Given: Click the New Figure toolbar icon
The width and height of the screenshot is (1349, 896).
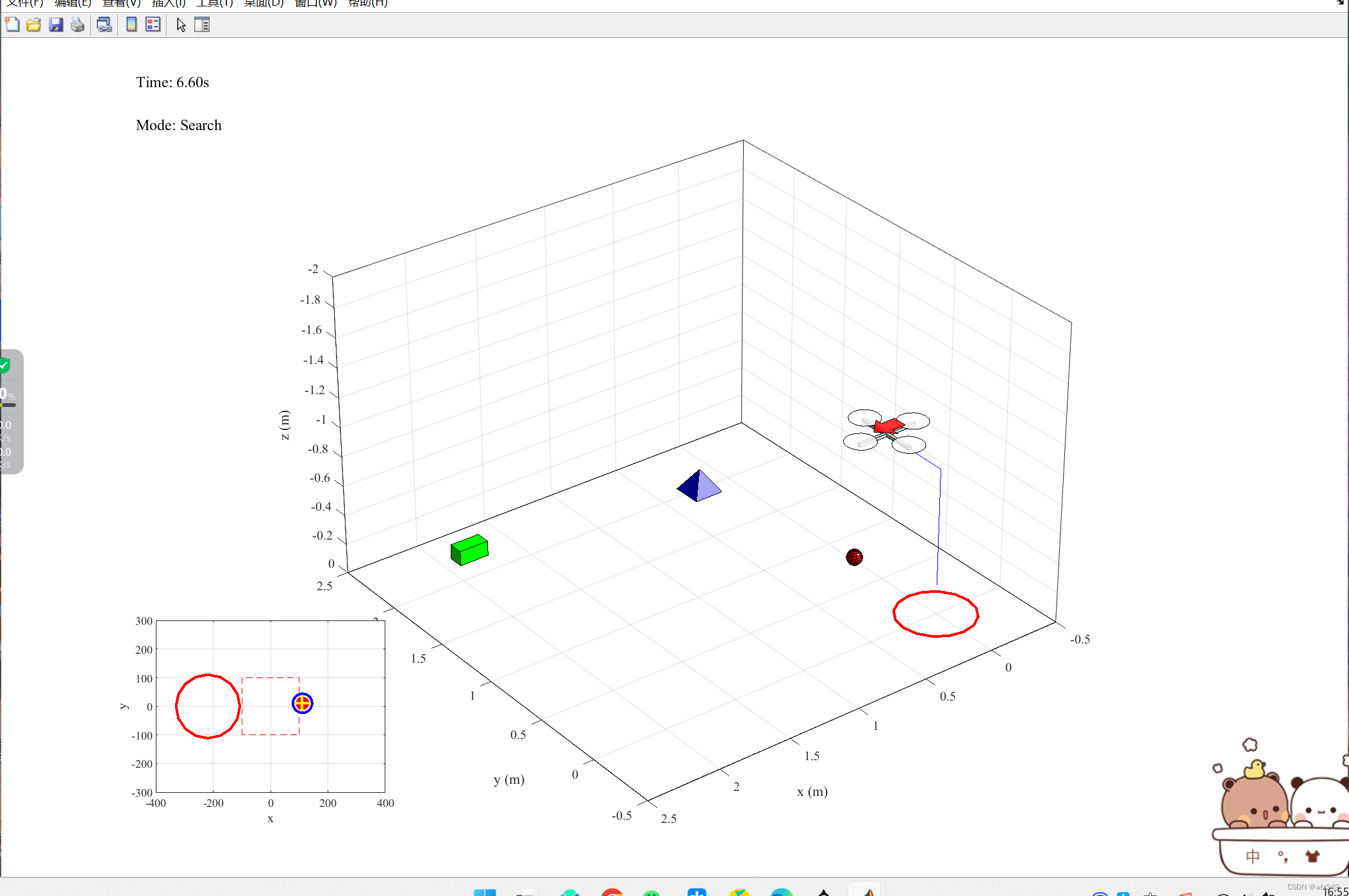Looking at the screenshot, I should tap(12, 25).
